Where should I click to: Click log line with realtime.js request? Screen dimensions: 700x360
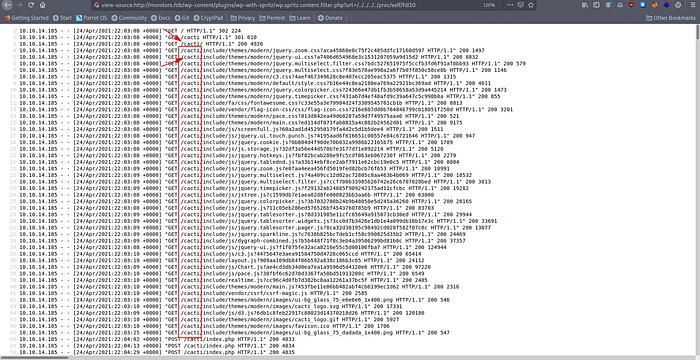(x=225, y=280)
